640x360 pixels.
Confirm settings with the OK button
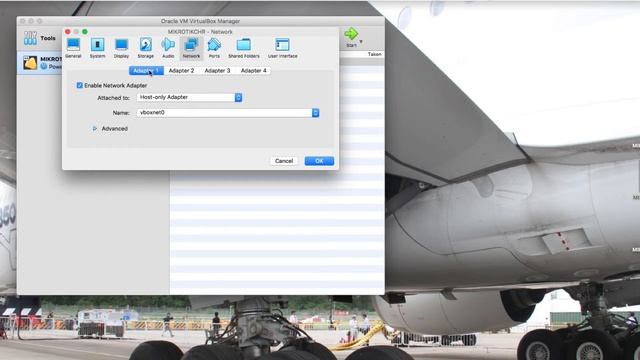[x=319, y=161]
